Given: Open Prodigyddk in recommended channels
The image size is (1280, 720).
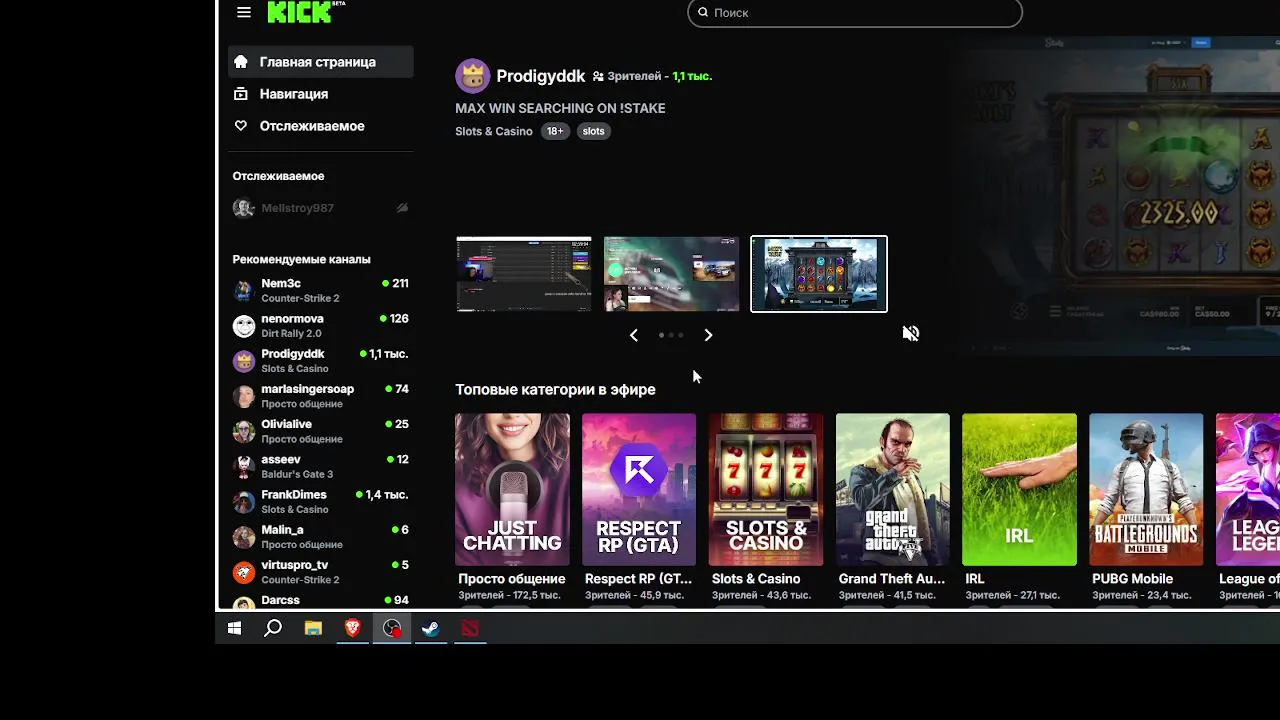Looking at the screenshot, I should [x=320, y=360].
